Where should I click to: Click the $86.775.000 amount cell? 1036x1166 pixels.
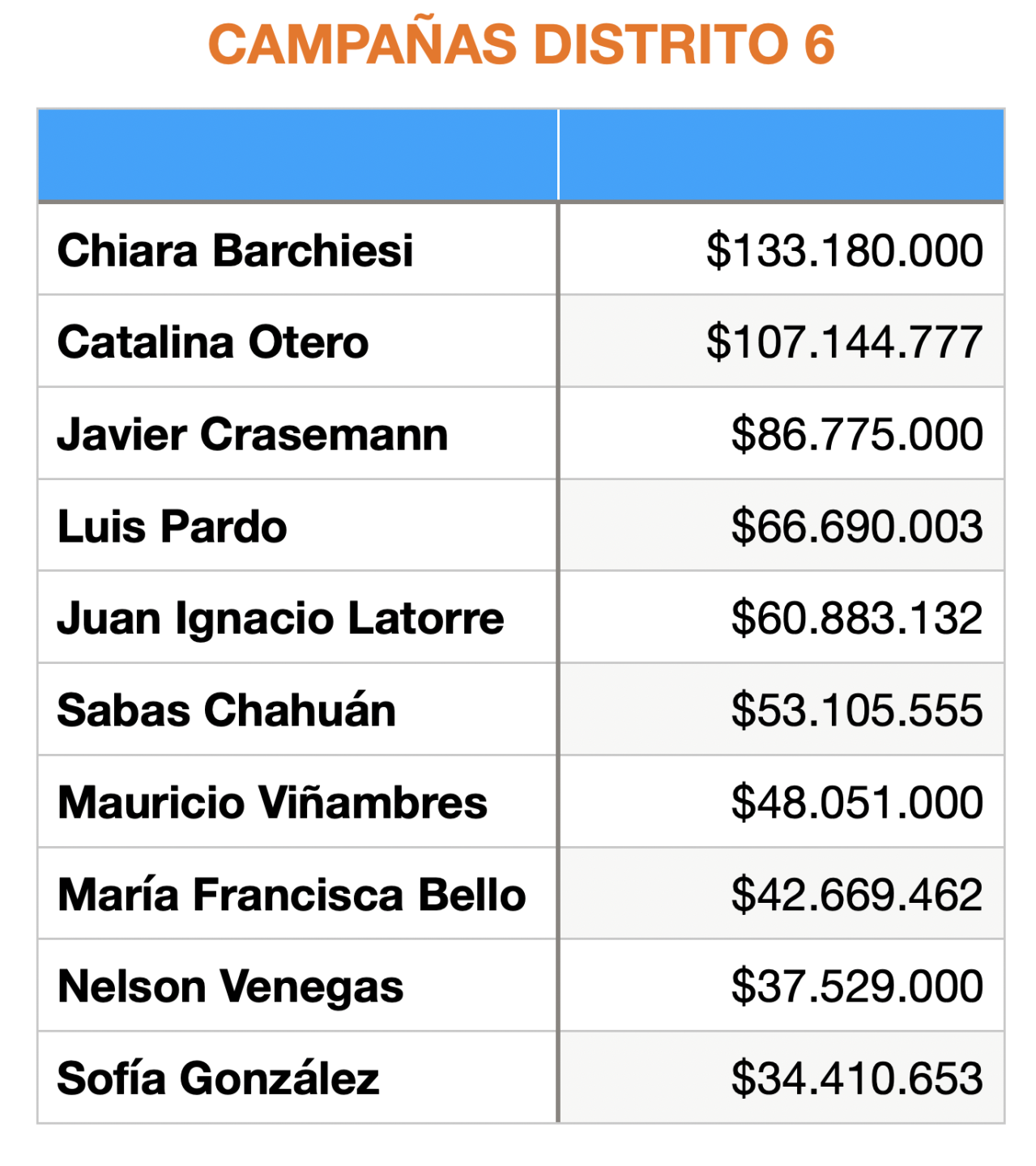coord(856,434)
